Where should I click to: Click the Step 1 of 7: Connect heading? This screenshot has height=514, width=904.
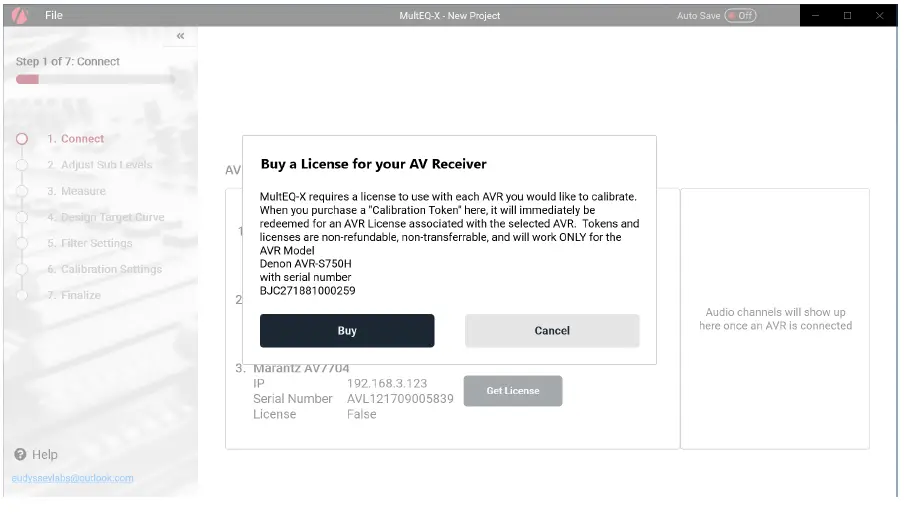tap(67, 62)
